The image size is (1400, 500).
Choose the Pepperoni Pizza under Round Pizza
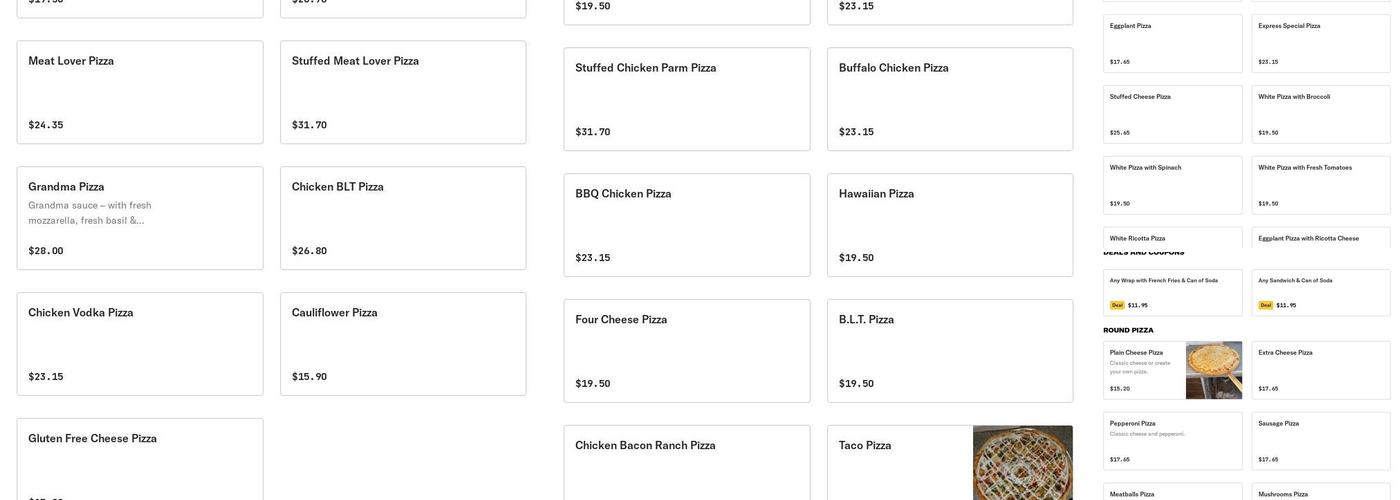pos(1172,441)
